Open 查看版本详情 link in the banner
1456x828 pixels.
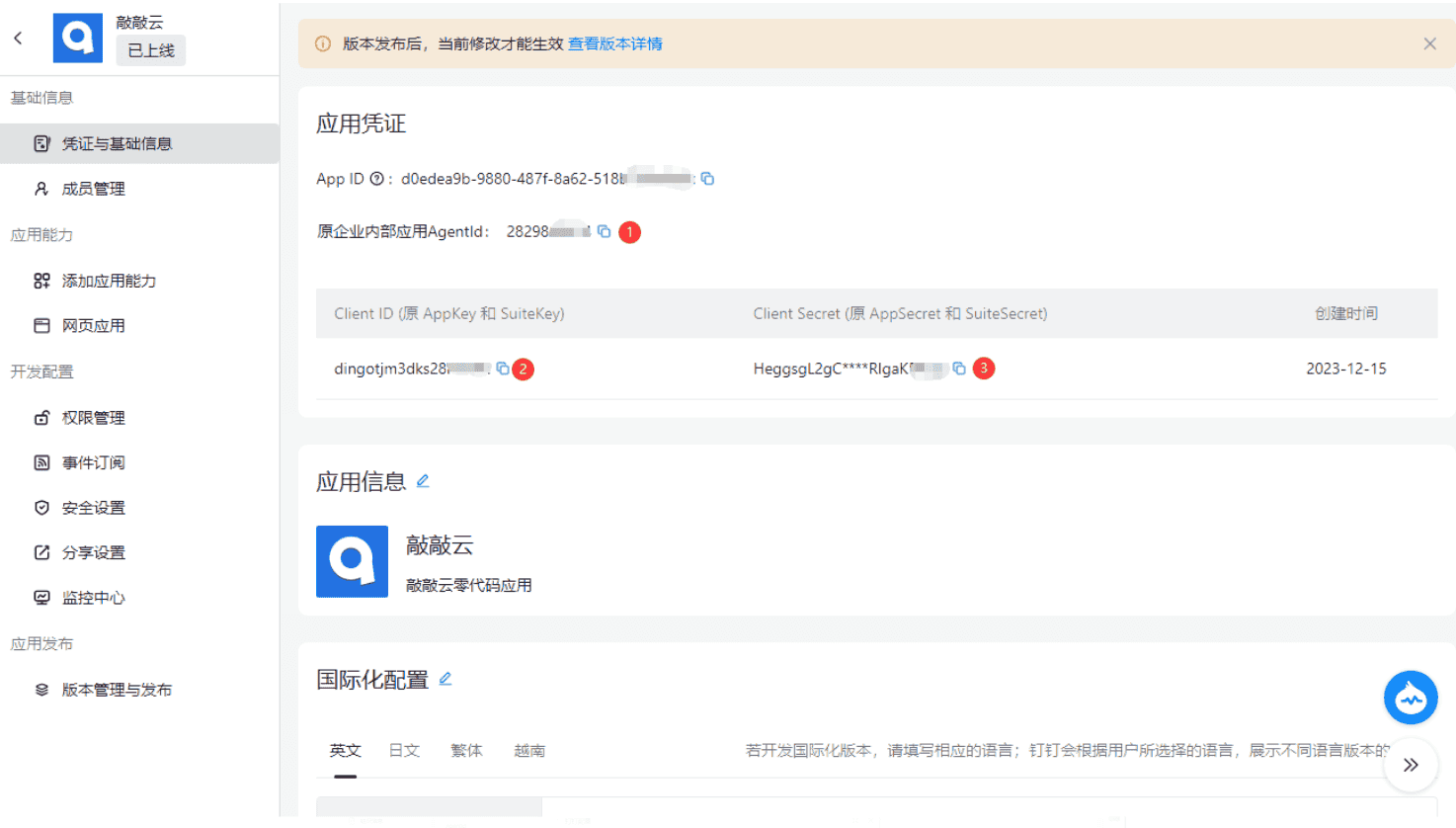tap(615, 43)
